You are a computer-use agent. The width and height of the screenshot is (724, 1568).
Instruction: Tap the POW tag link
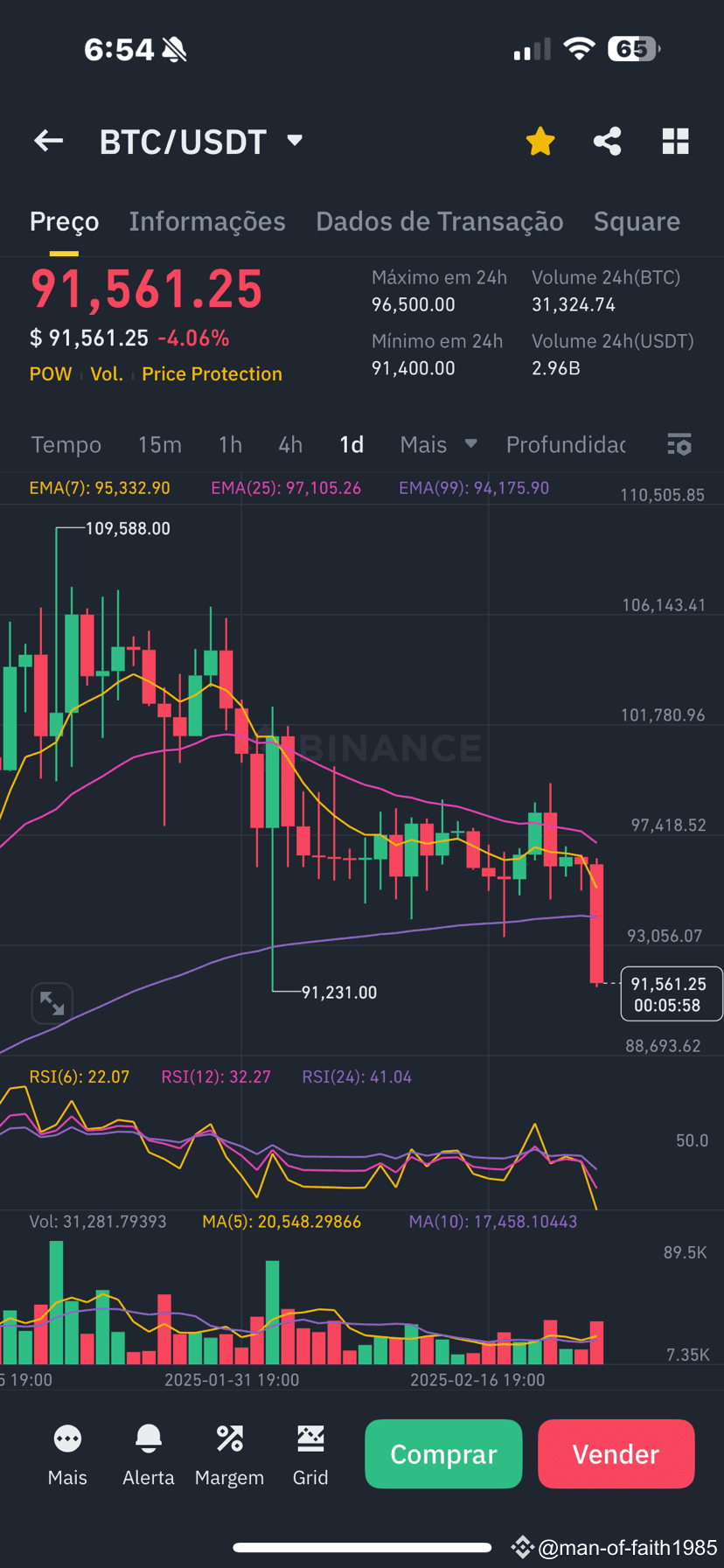51,374
